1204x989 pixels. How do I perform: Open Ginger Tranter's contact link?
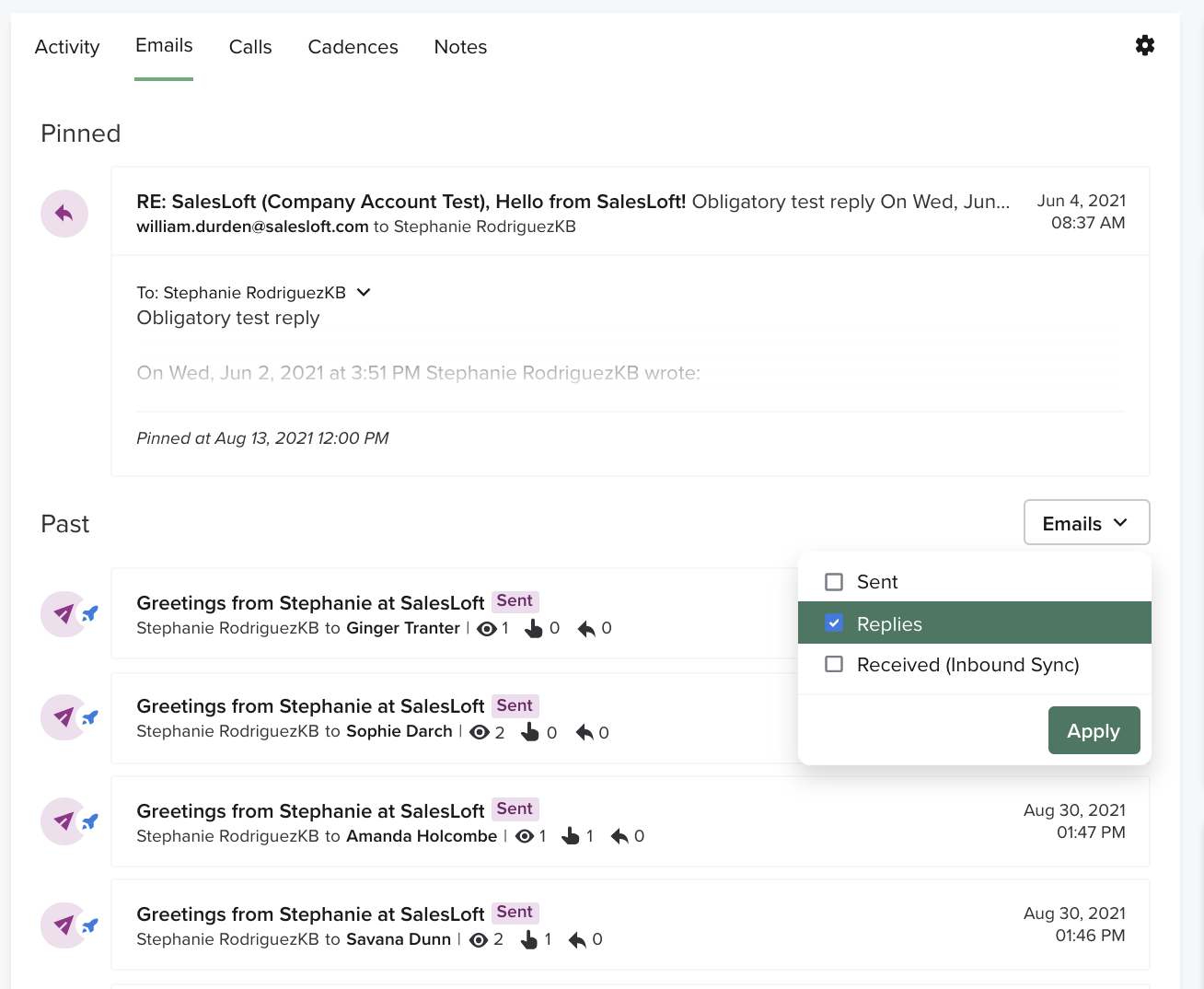[x=402, y=628]
